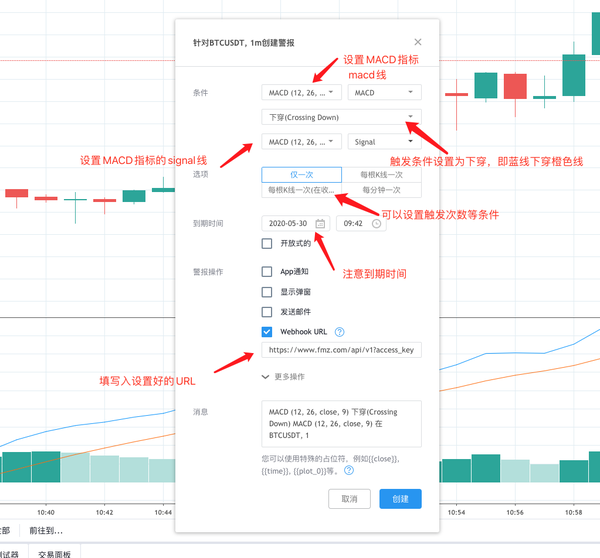Image resolution: width=600 pixels, height=558 pixels.
Task: Open the Signal line dropdown
Action: point(384,142)
